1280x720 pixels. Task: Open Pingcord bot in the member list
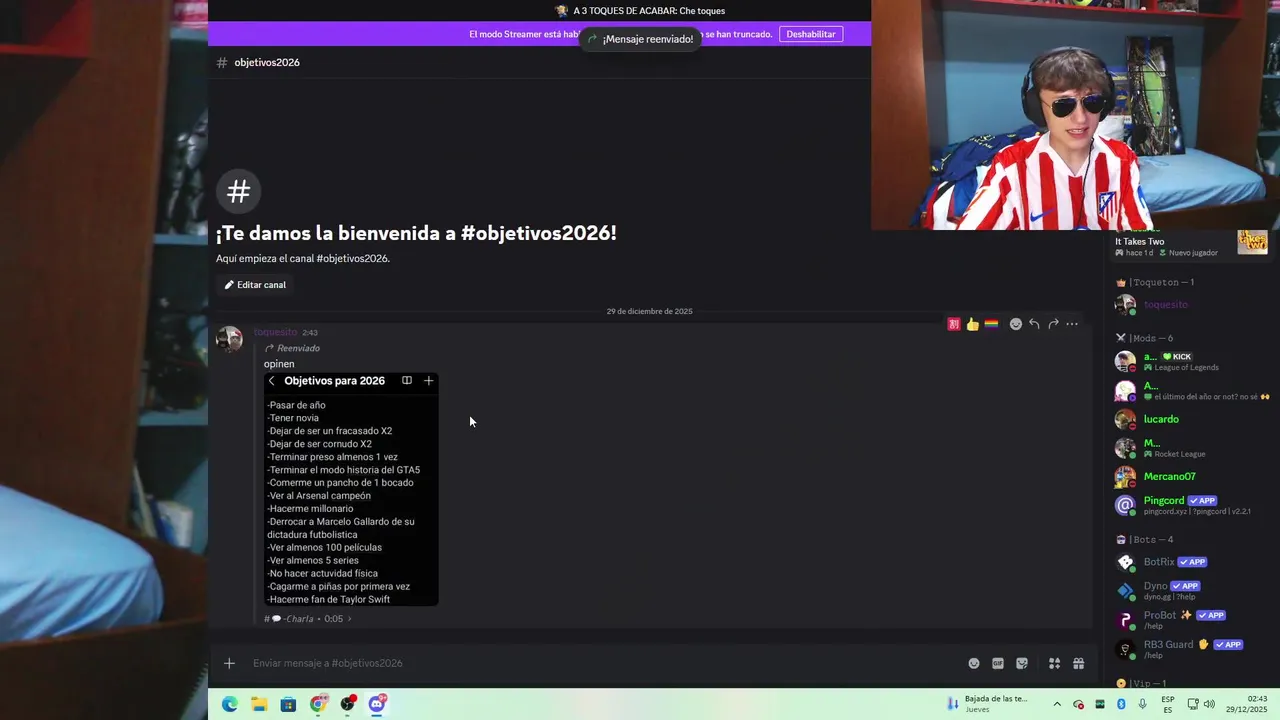point(1190,505)
